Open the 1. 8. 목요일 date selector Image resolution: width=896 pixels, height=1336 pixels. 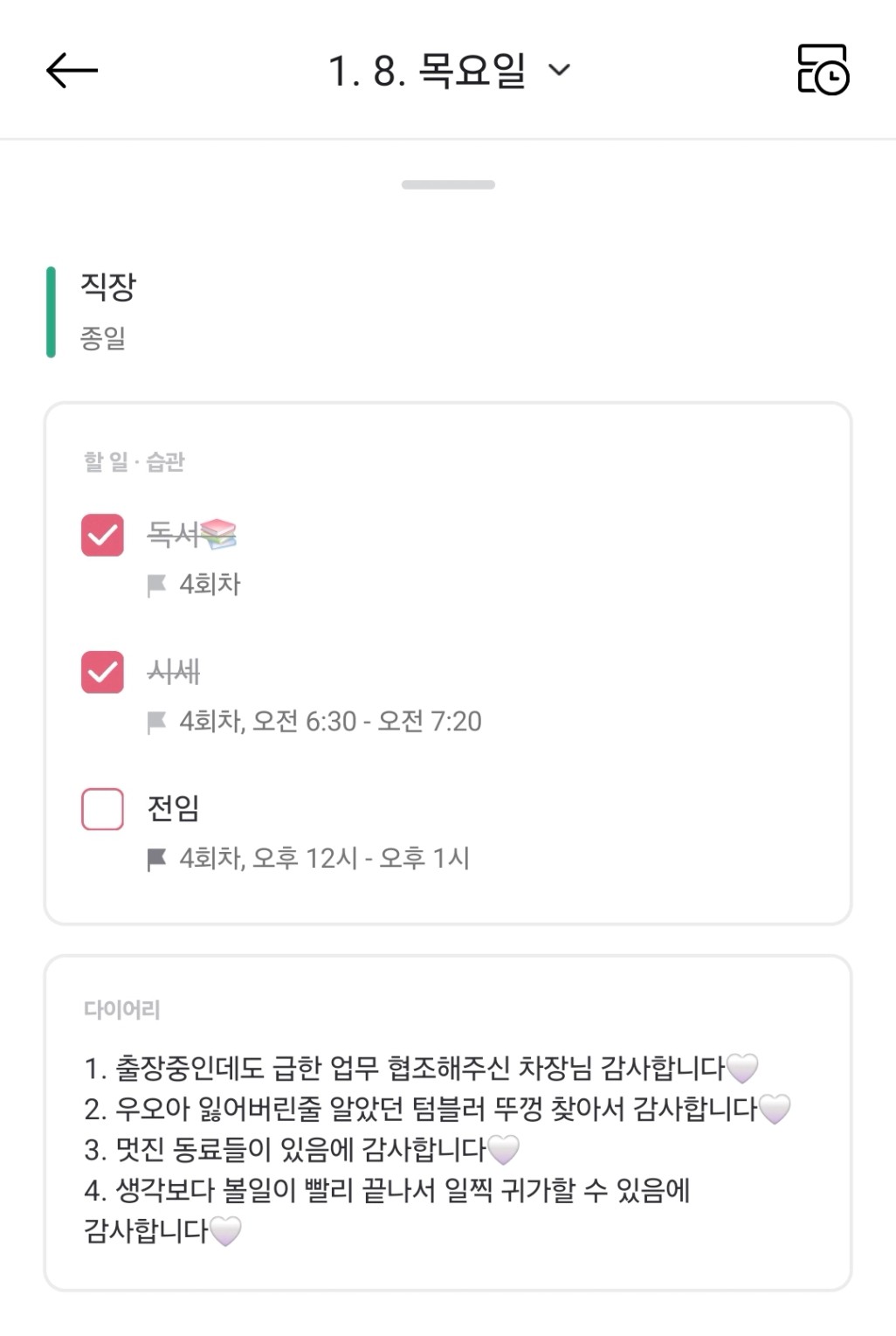pyautogui.click(x=427, y=70)
